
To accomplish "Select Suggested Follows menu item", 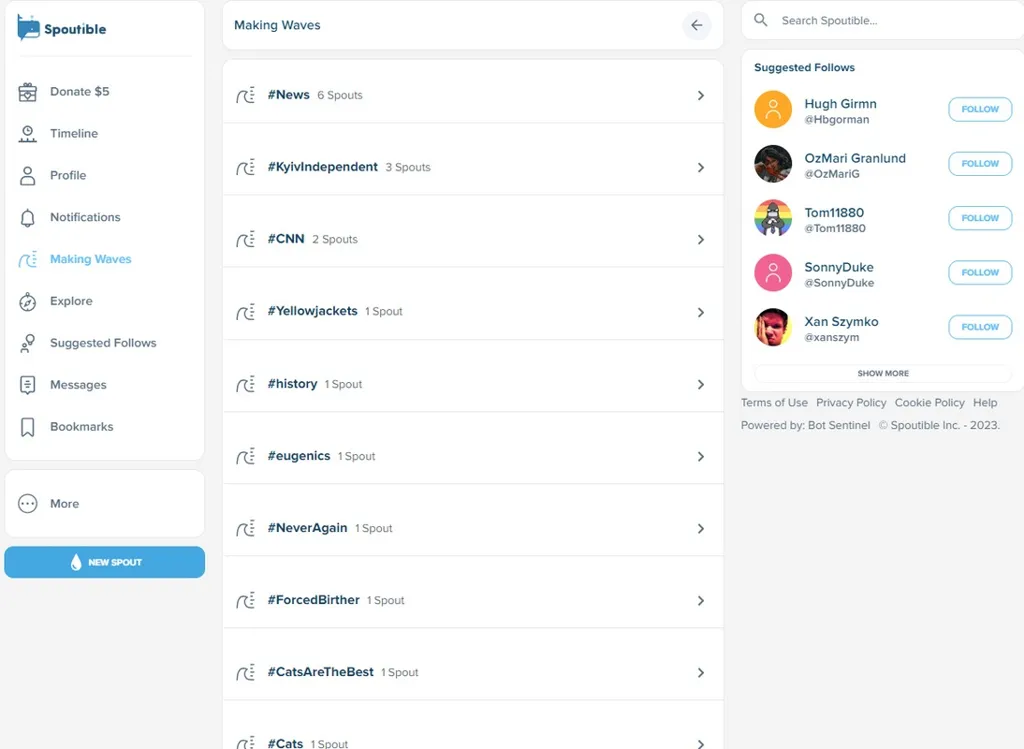I will tap(103, 343).
